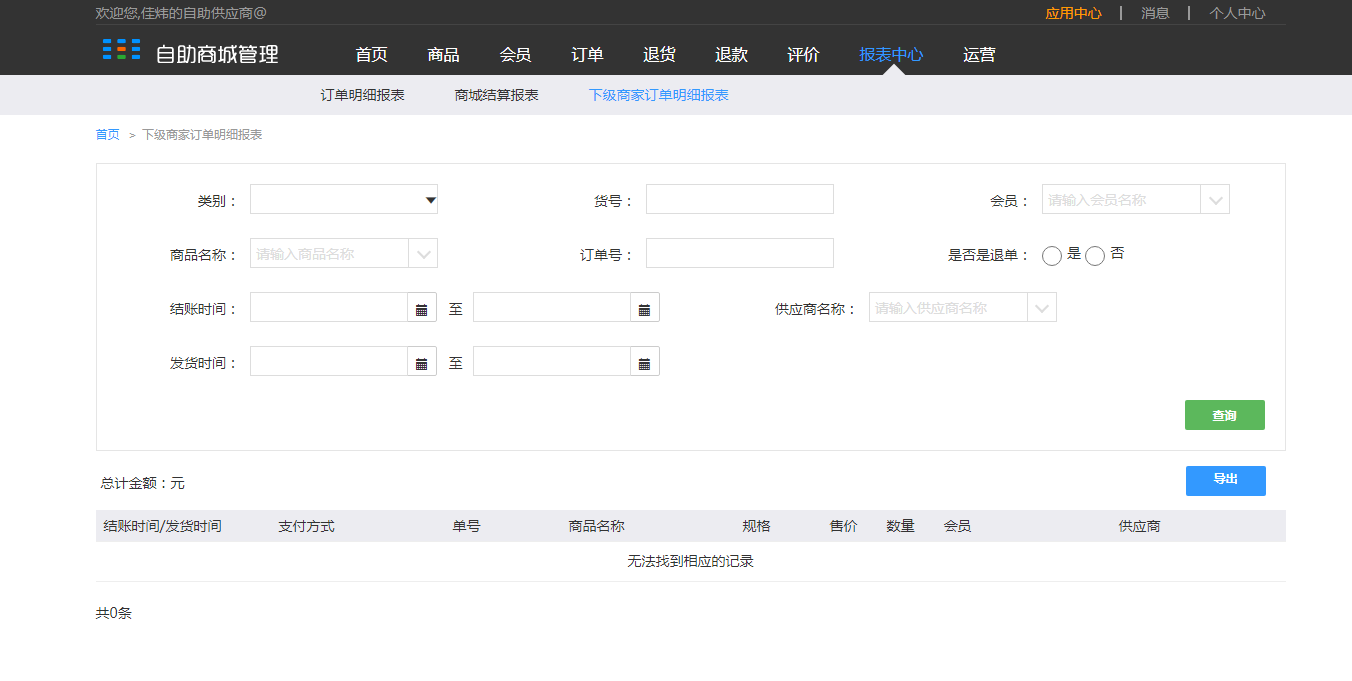Open the 运营 menu

tap(979, 55)
